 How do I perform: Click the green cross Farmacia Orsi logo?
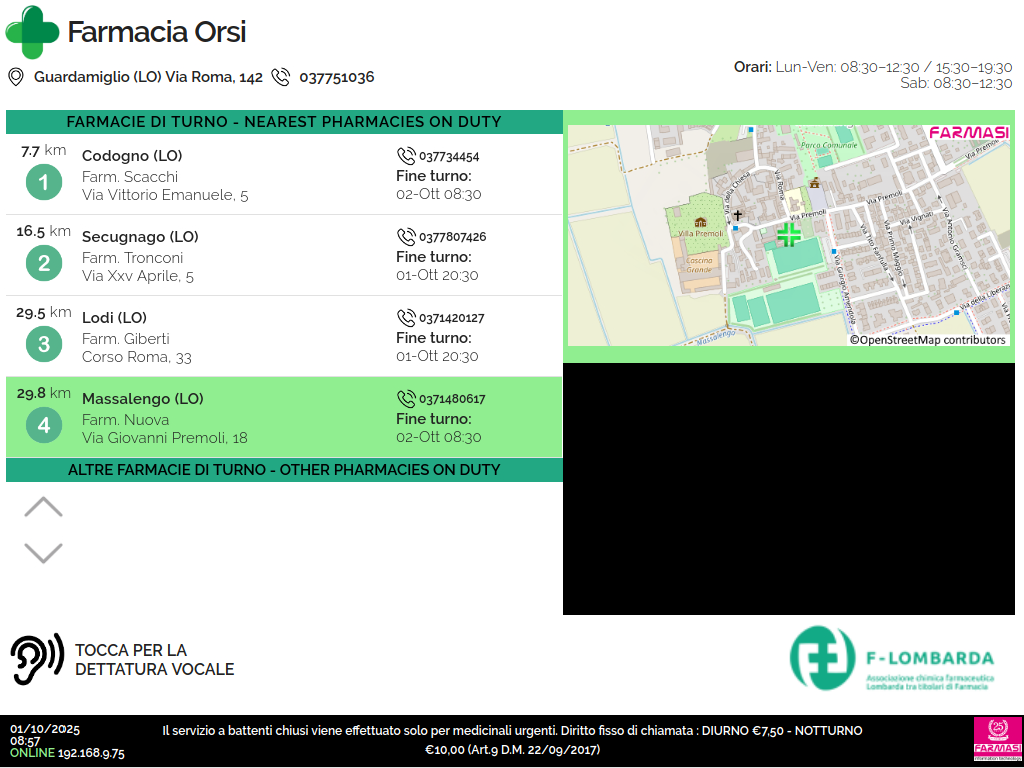[x=32, y=32]
